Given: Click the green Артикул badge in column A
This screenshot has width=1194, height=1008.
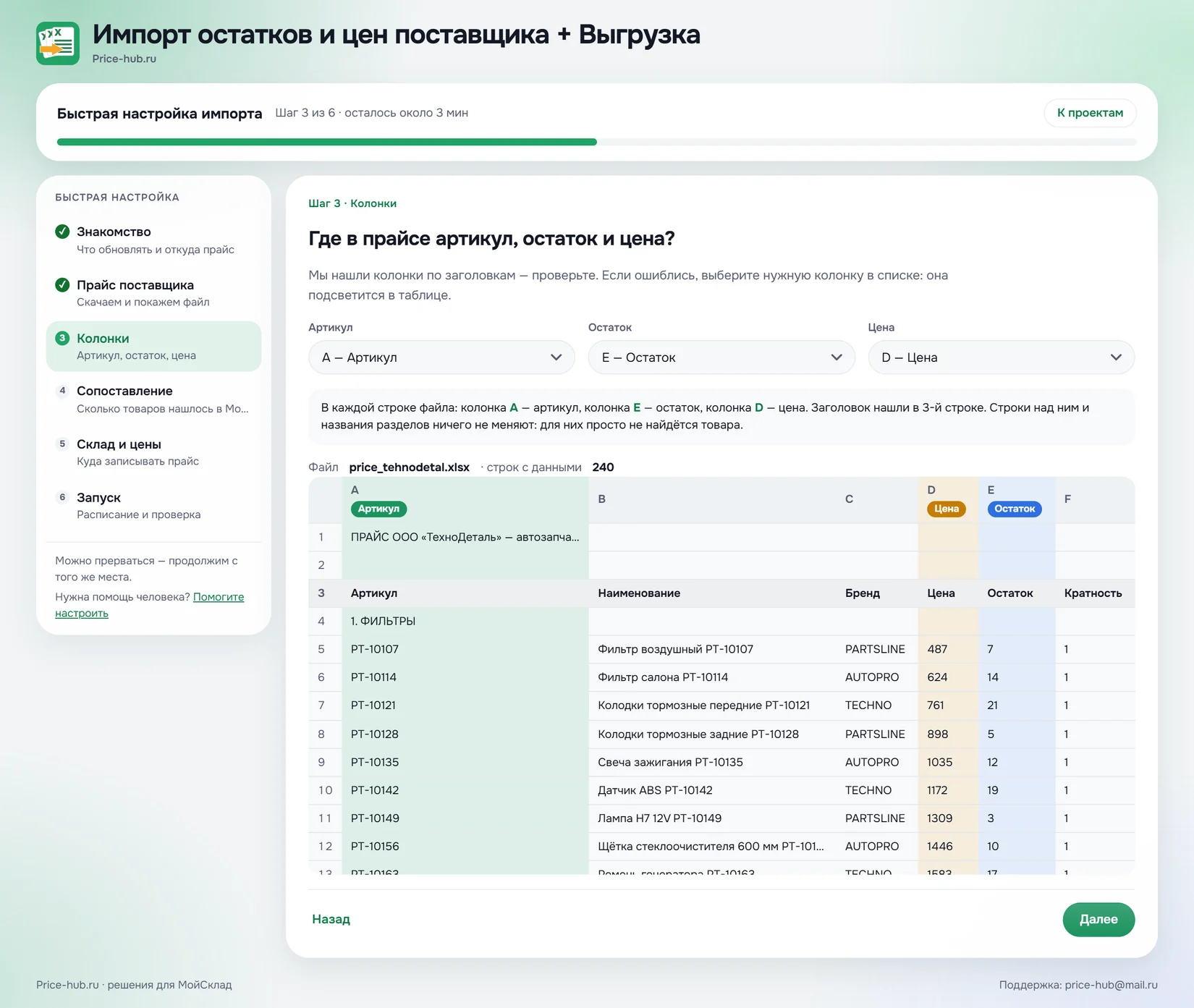Looking at the screenshot, I should click(x=378, y=509).
